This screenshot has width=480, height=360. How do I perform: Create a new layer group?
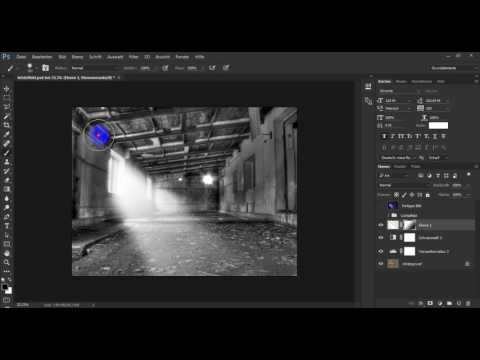tap(449, 303)
